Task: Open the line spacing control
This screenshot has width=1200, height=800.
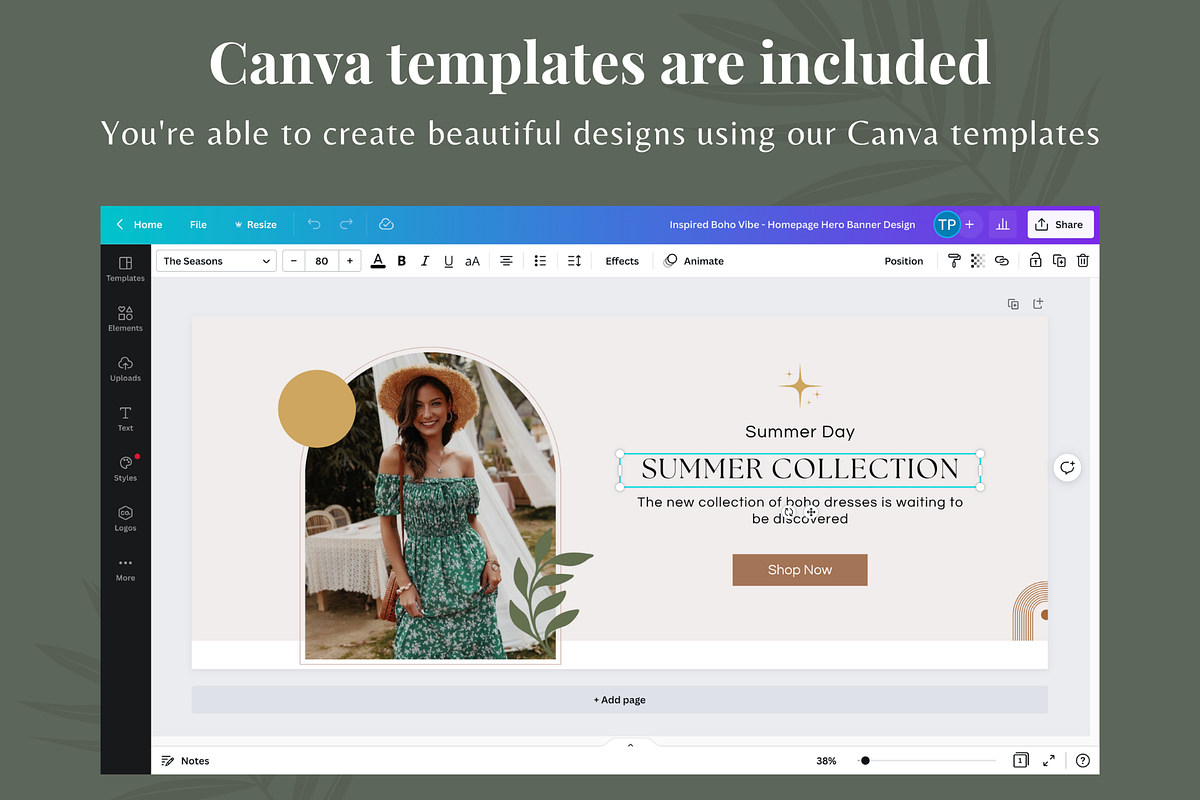Action: 574,261
